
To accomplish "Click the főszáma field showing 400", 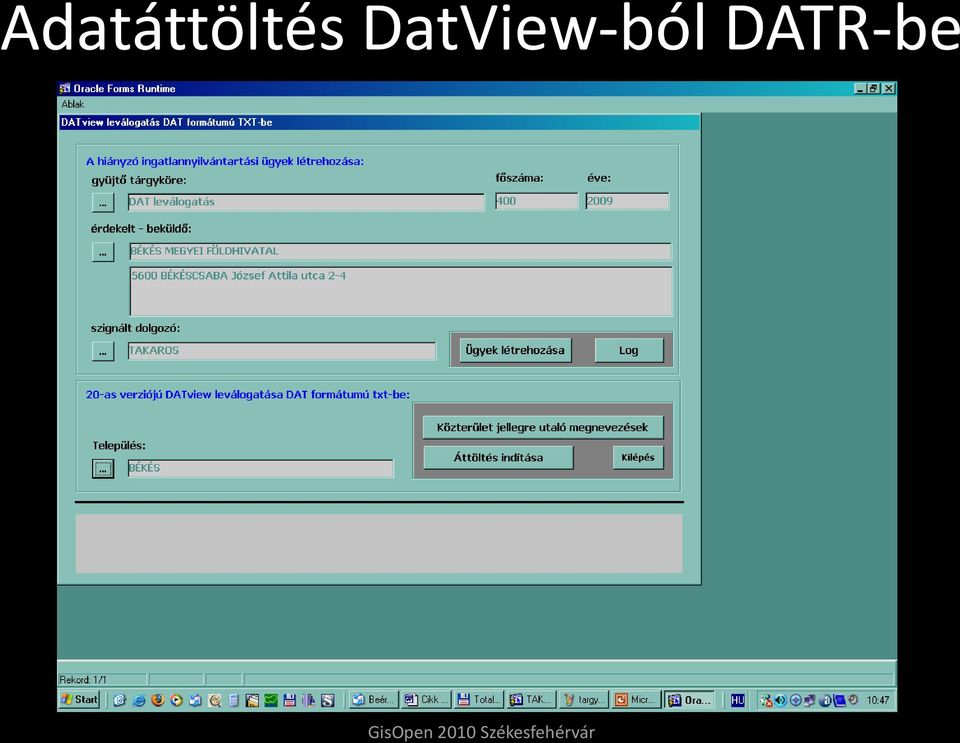I will click(x=536, y=201).
